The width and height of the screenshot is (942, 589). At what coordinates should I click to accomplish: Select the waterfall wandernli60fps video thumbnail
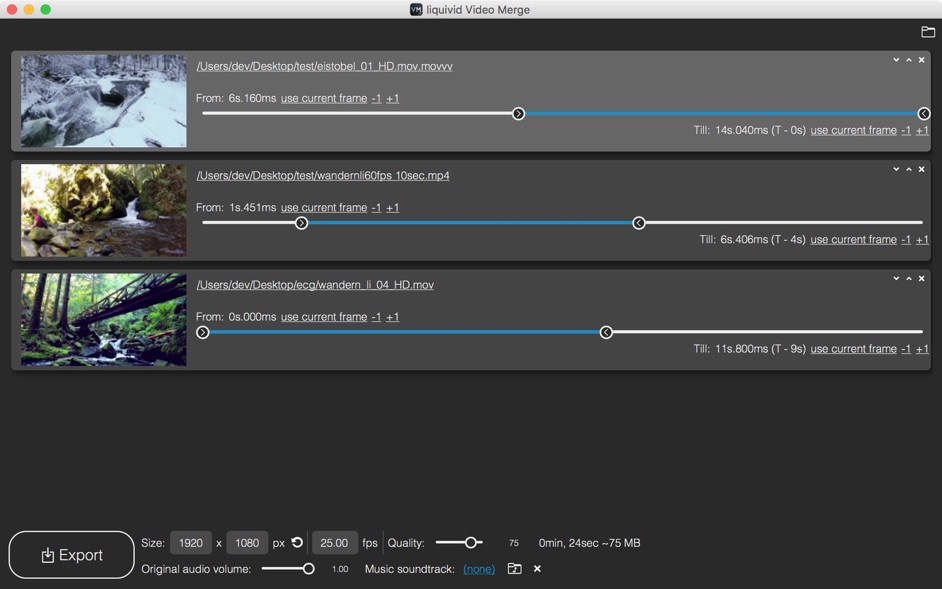tap(103, 210)
